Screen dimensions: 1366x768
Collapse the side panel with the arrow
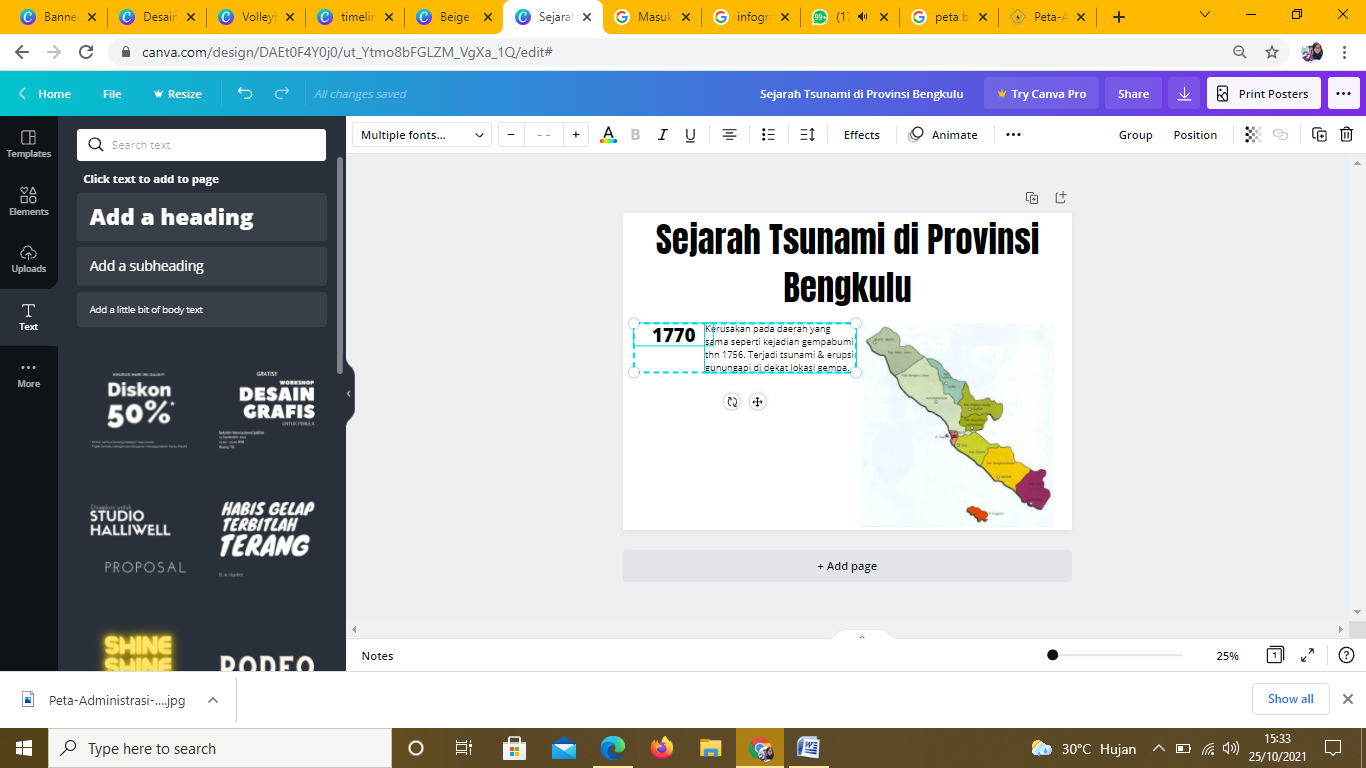pos(348,394)
